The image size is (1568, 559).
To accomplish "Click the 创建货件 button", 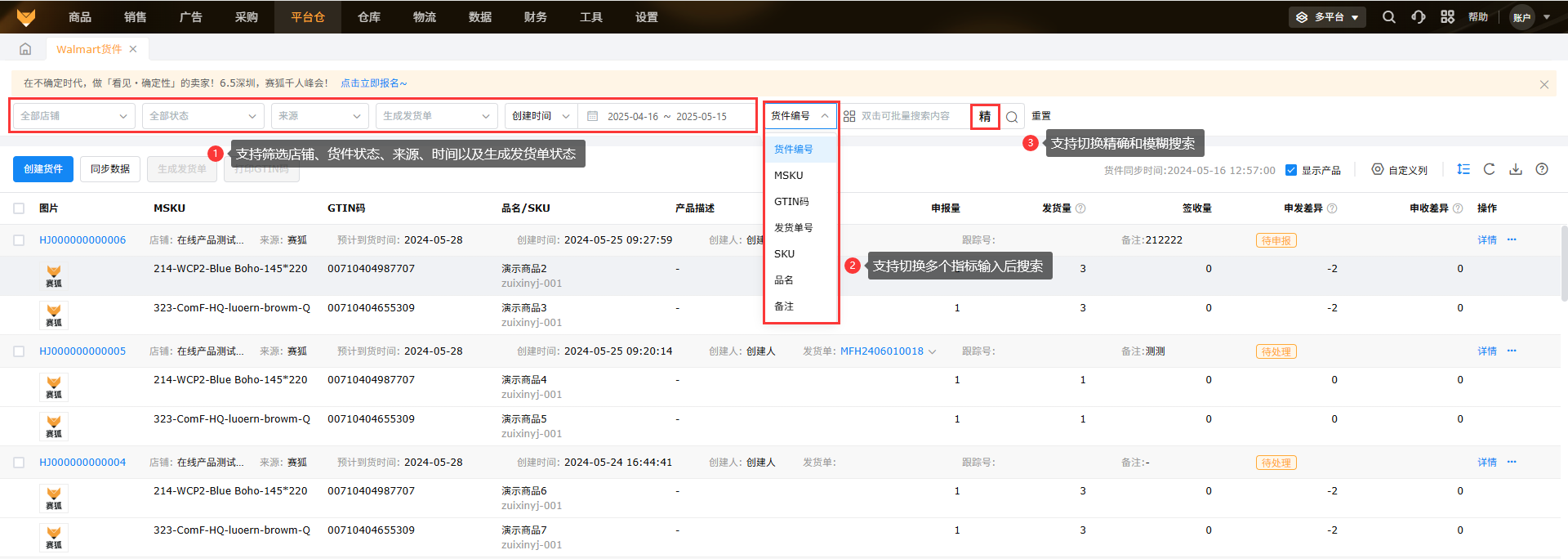I will 43,169.
